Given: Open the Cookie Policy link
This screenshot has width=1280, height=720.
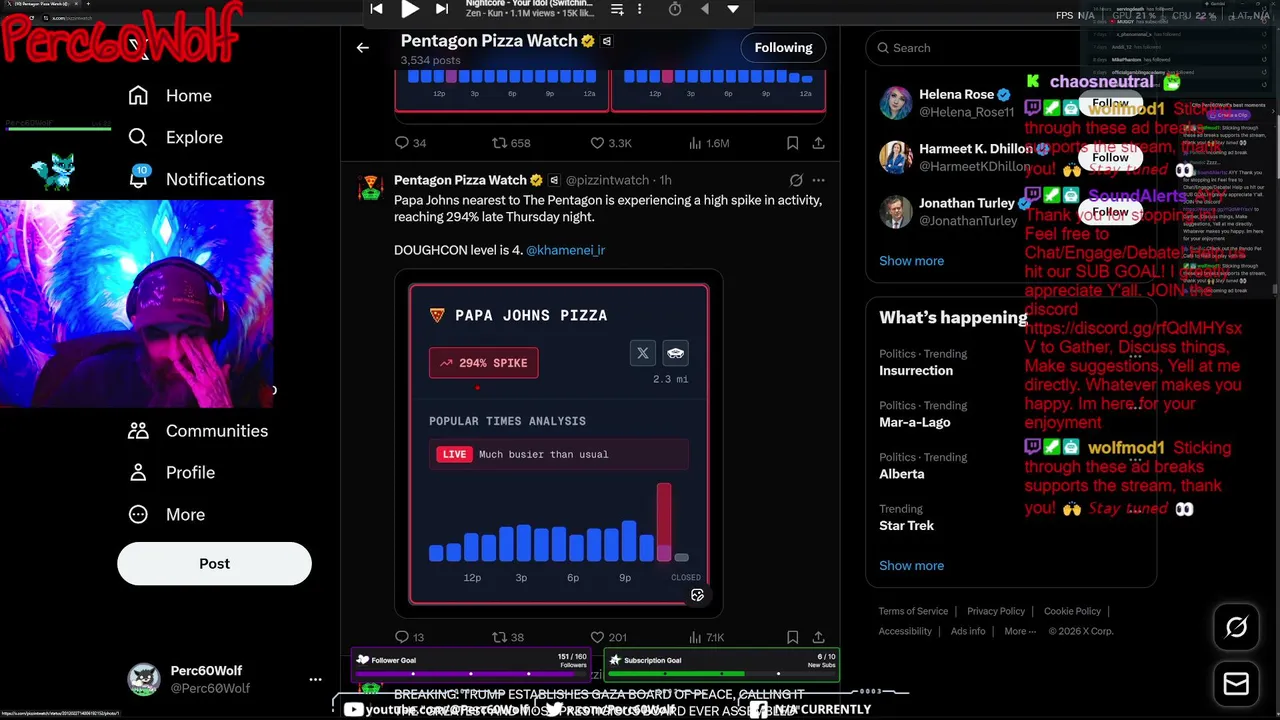Looking at the screenshot, I should coord(1072,611).
